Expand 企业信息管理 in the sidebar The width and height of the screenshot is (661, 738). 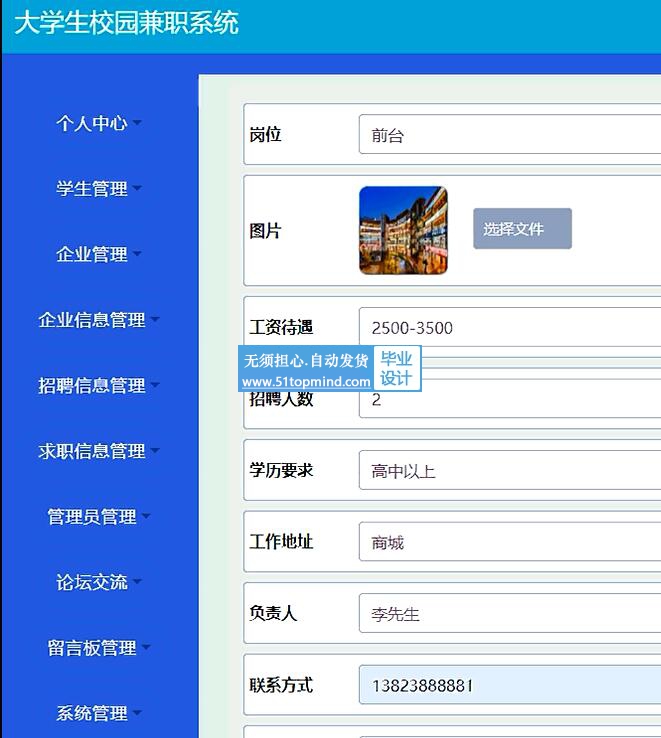99,320
